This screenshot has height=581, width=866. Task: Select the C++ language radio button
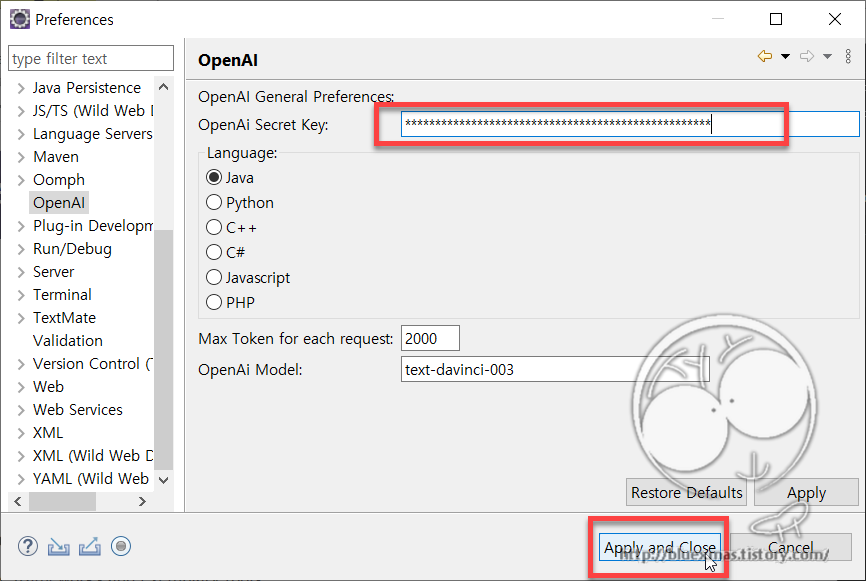pyautogui.click(x=214, y=227)
